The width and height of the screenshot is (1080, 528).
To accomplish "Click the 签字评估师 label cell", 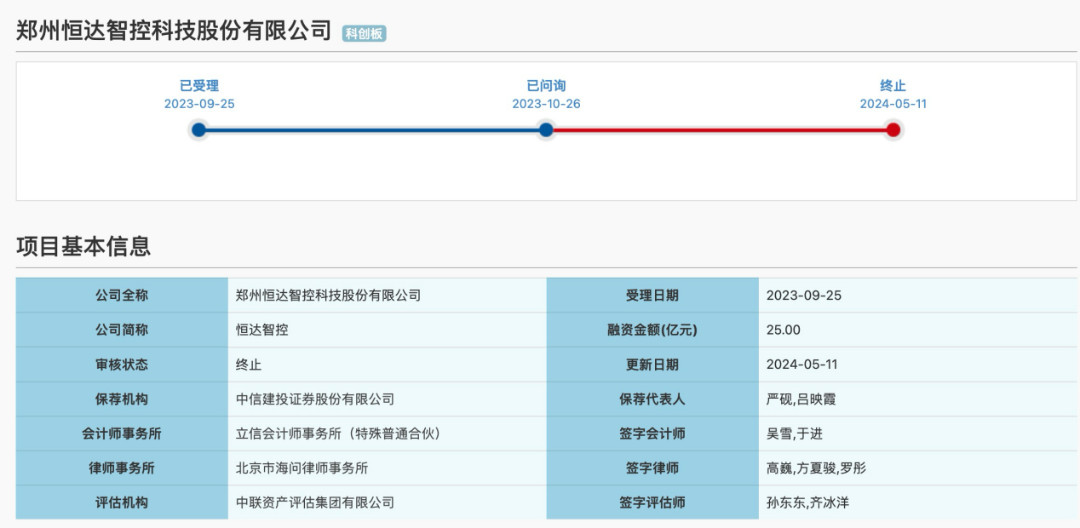I will click(x=652, y=502).
